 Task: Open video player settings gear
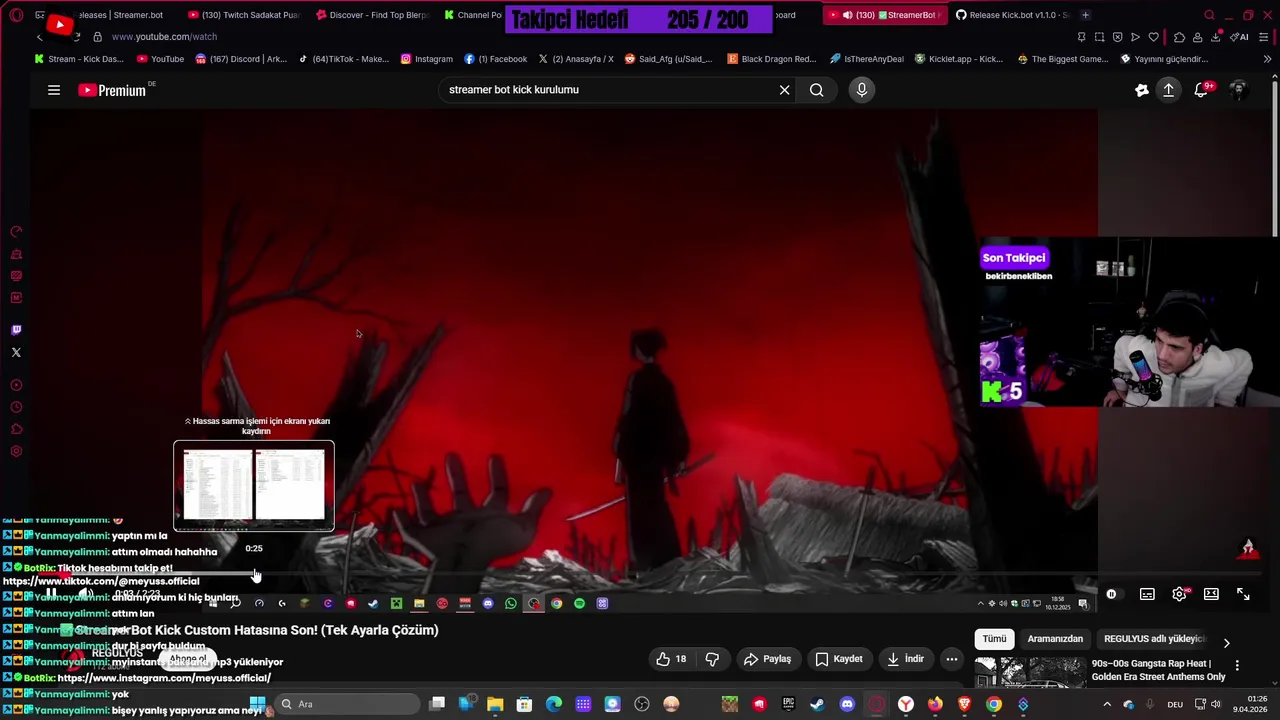tap(1180, 594)
